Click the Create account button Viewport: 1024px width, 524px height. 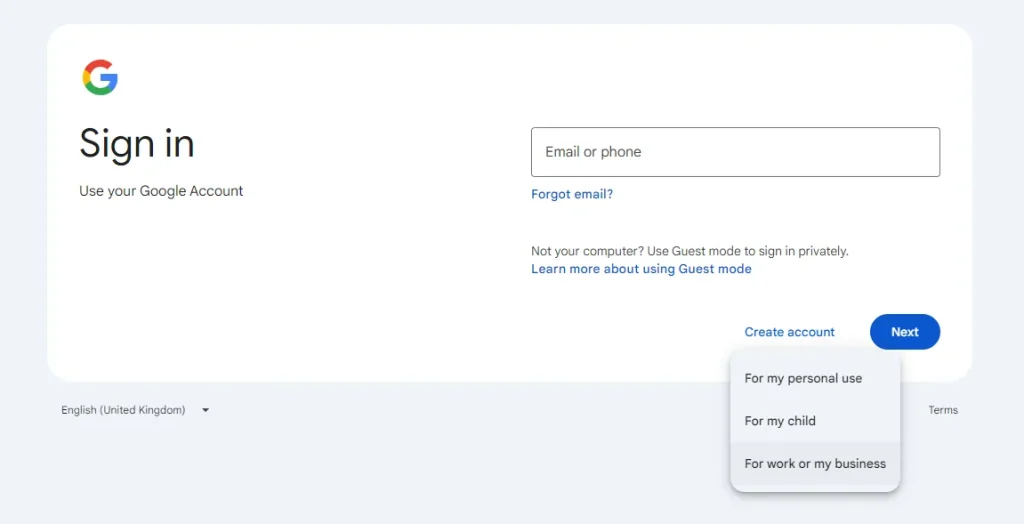point(790,332)
